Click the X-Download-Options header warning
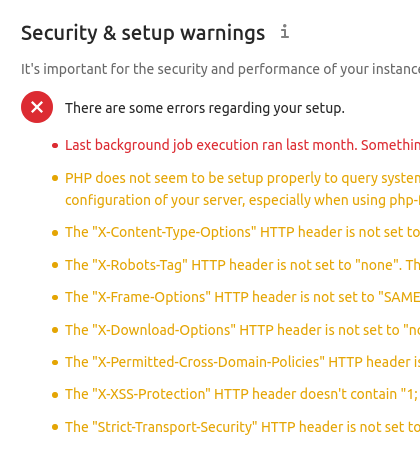 coord(242,330)
